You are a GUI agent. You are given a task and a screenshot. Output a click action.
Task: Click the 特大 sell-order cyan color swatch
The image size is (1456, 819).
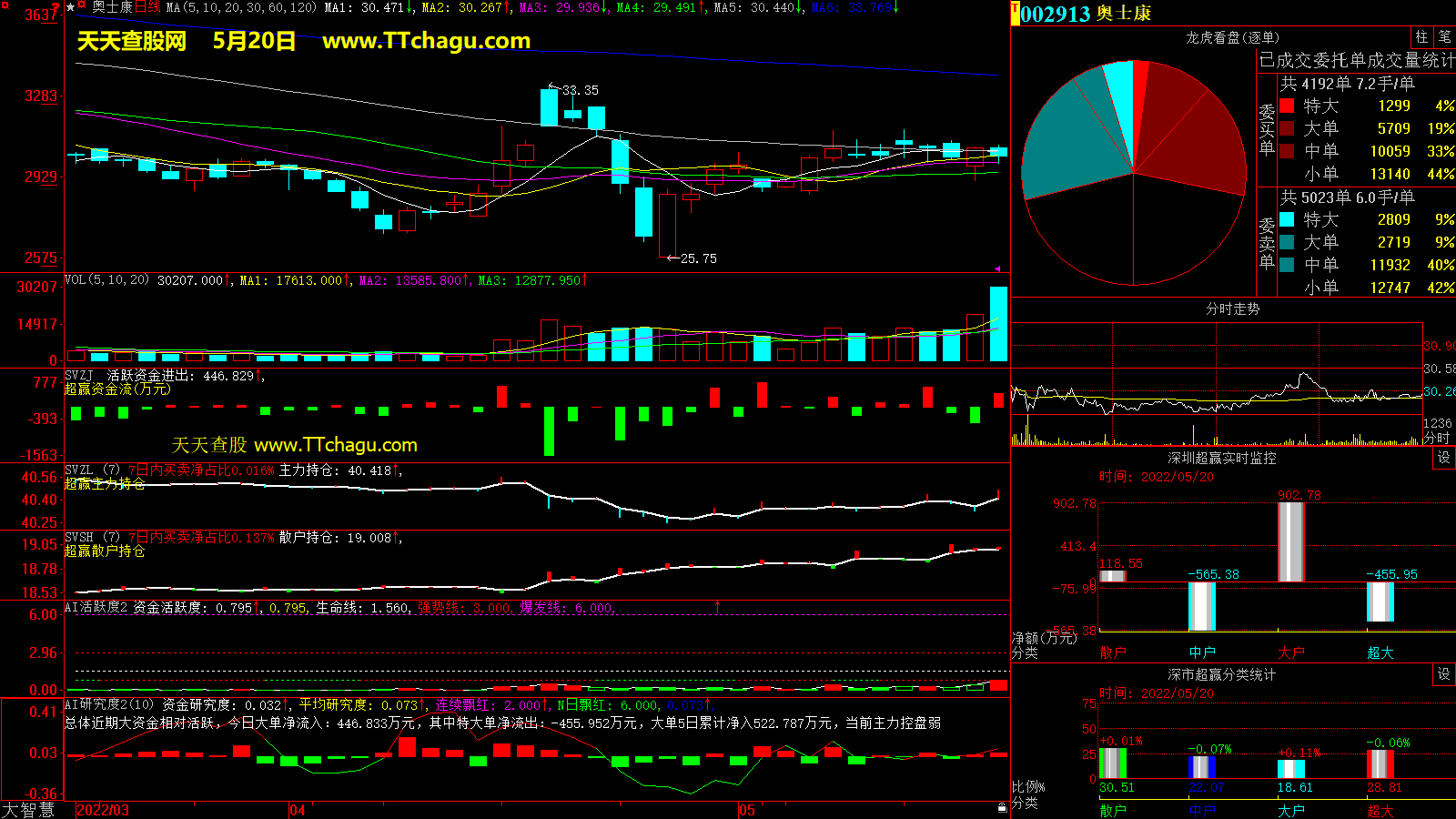1287,219
